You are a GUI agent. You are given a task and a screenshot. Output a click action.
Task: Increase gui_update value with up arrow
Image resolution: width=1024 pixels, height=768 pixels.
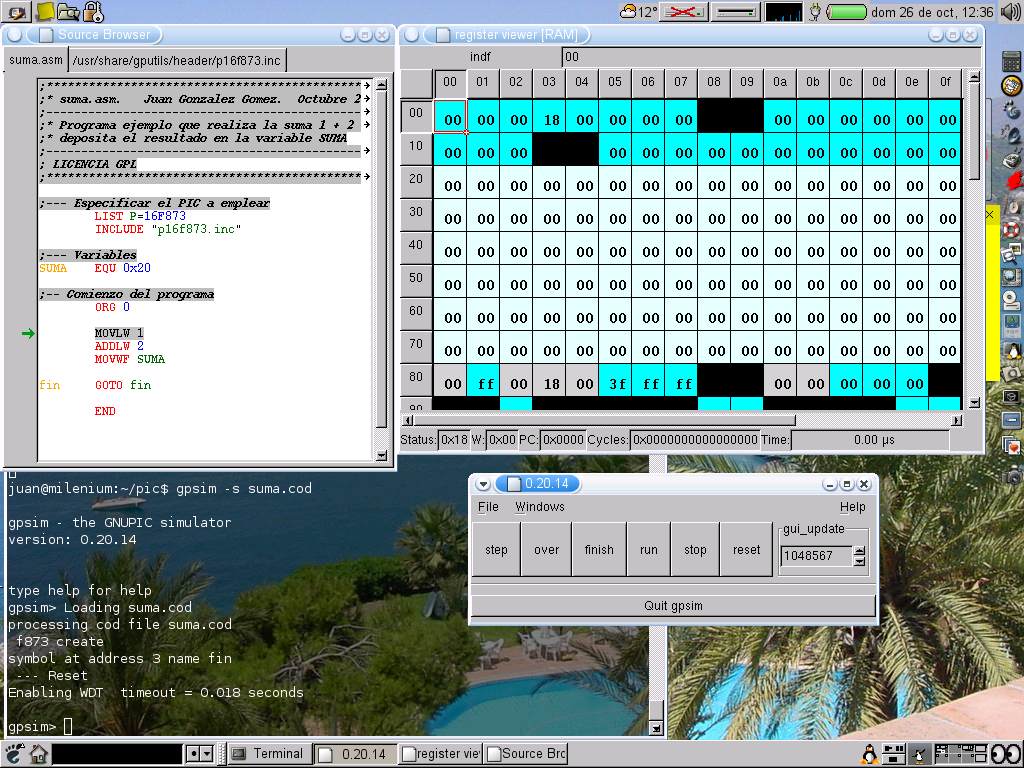[x=859, y=550]
